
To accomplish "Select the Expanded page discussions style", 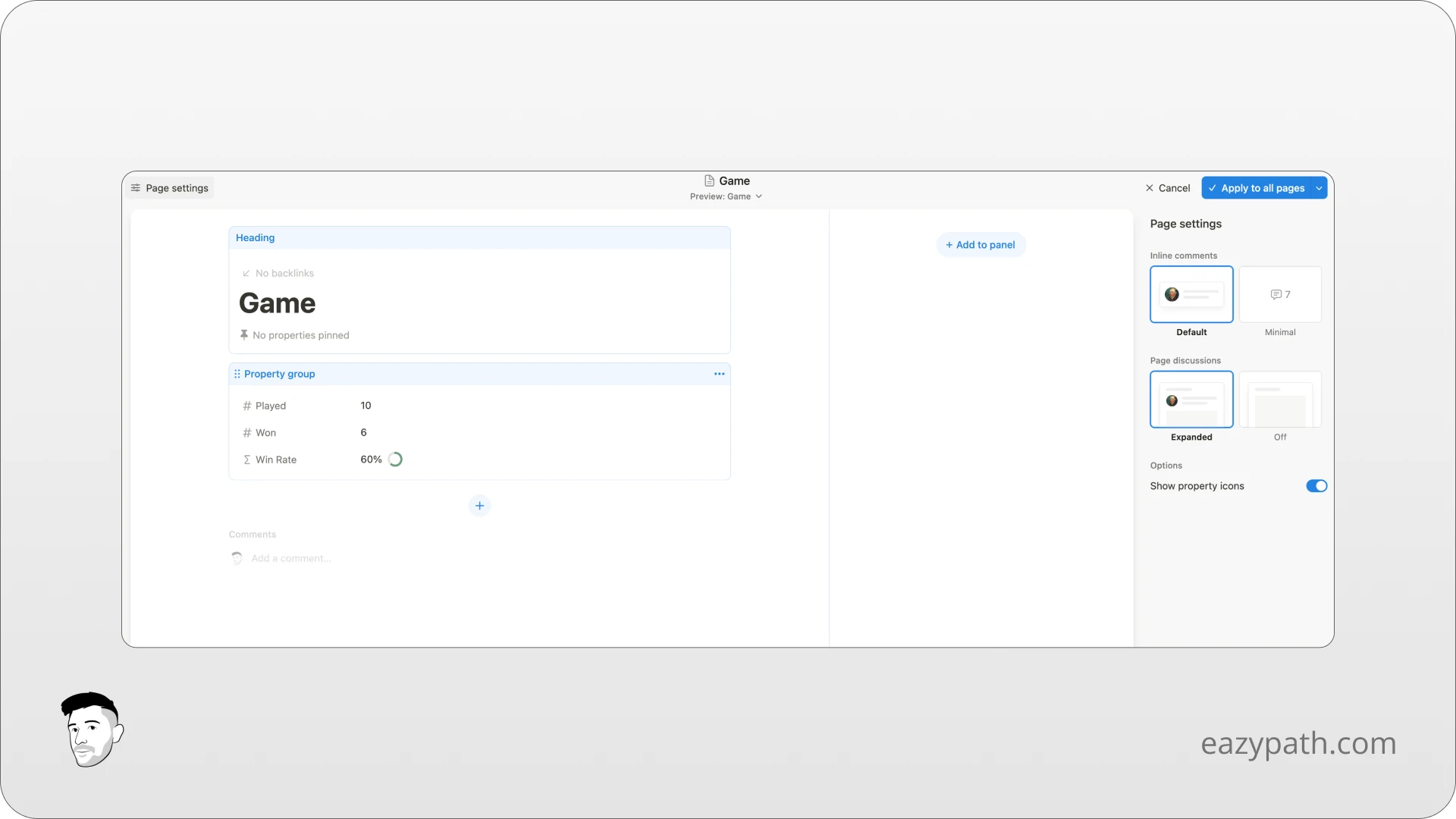I will (1191, 400).
